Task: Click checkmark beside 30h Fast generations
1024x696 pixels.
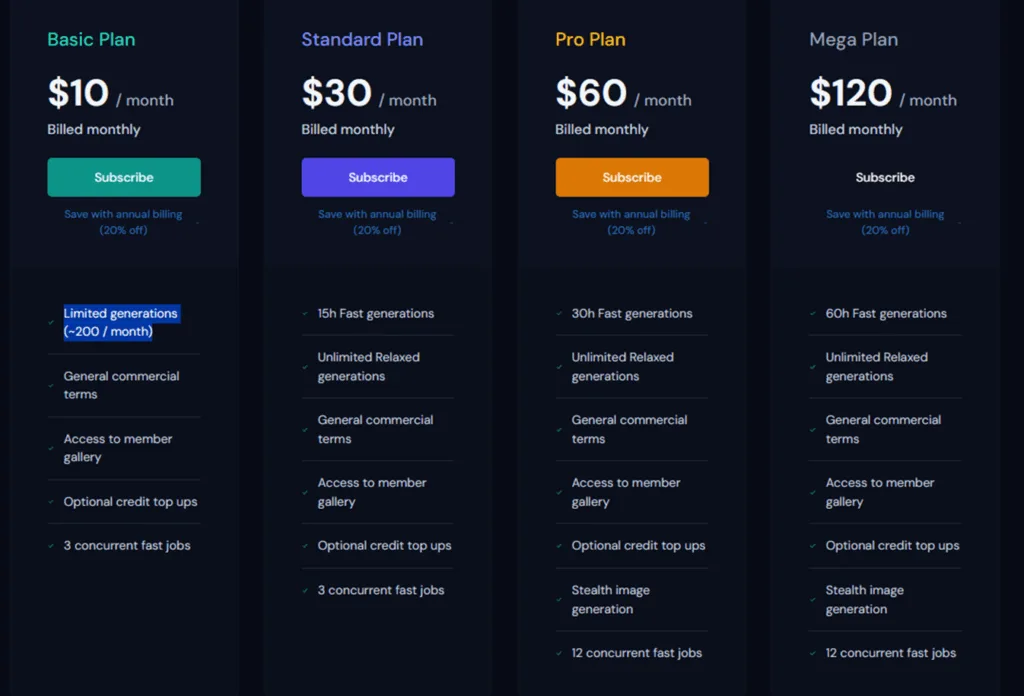Action: 559,313
